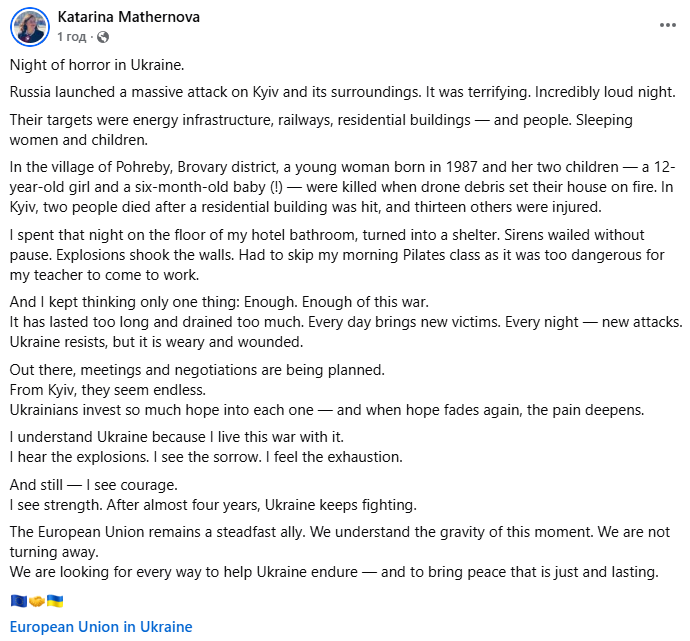Open the "European Union in Ukraine" link
The width and height of the screenshot is (690, 641).
tap(101, 627)
